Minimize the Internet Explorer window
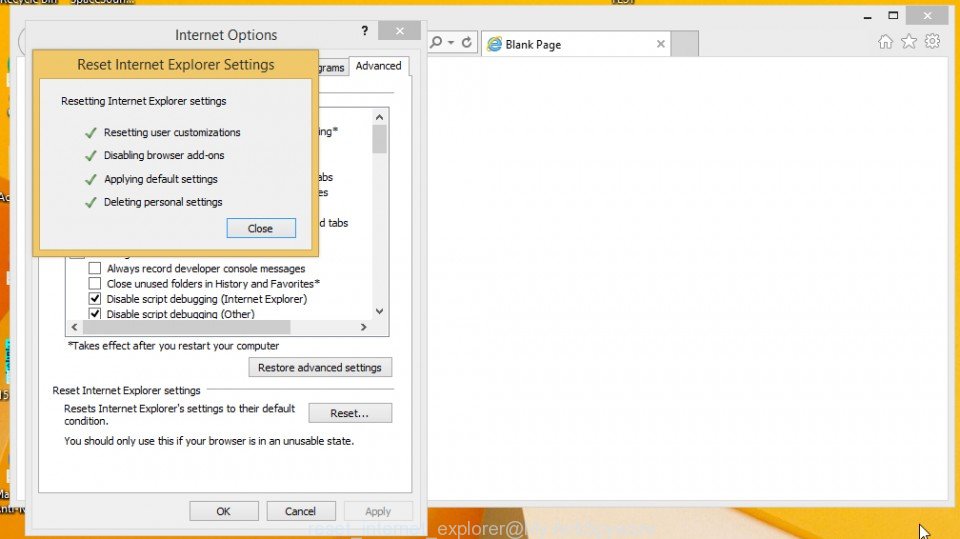The image size is (960, 539). [x=867, y=17]
